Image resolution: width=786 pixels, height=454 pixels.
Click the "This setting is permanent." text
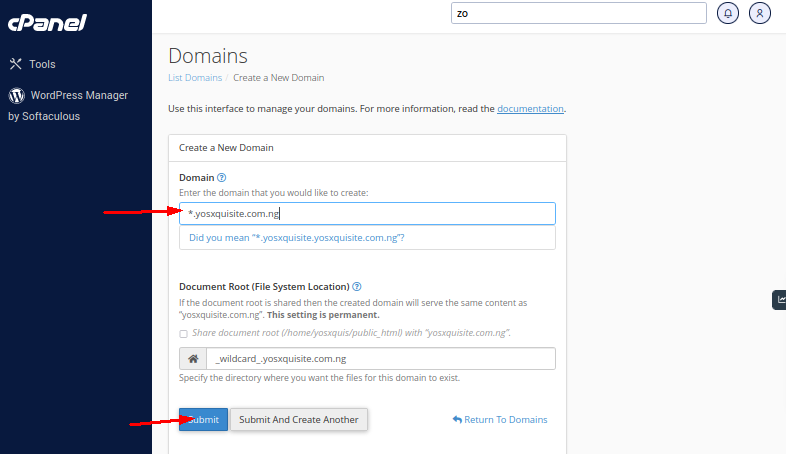click(323, 315)
